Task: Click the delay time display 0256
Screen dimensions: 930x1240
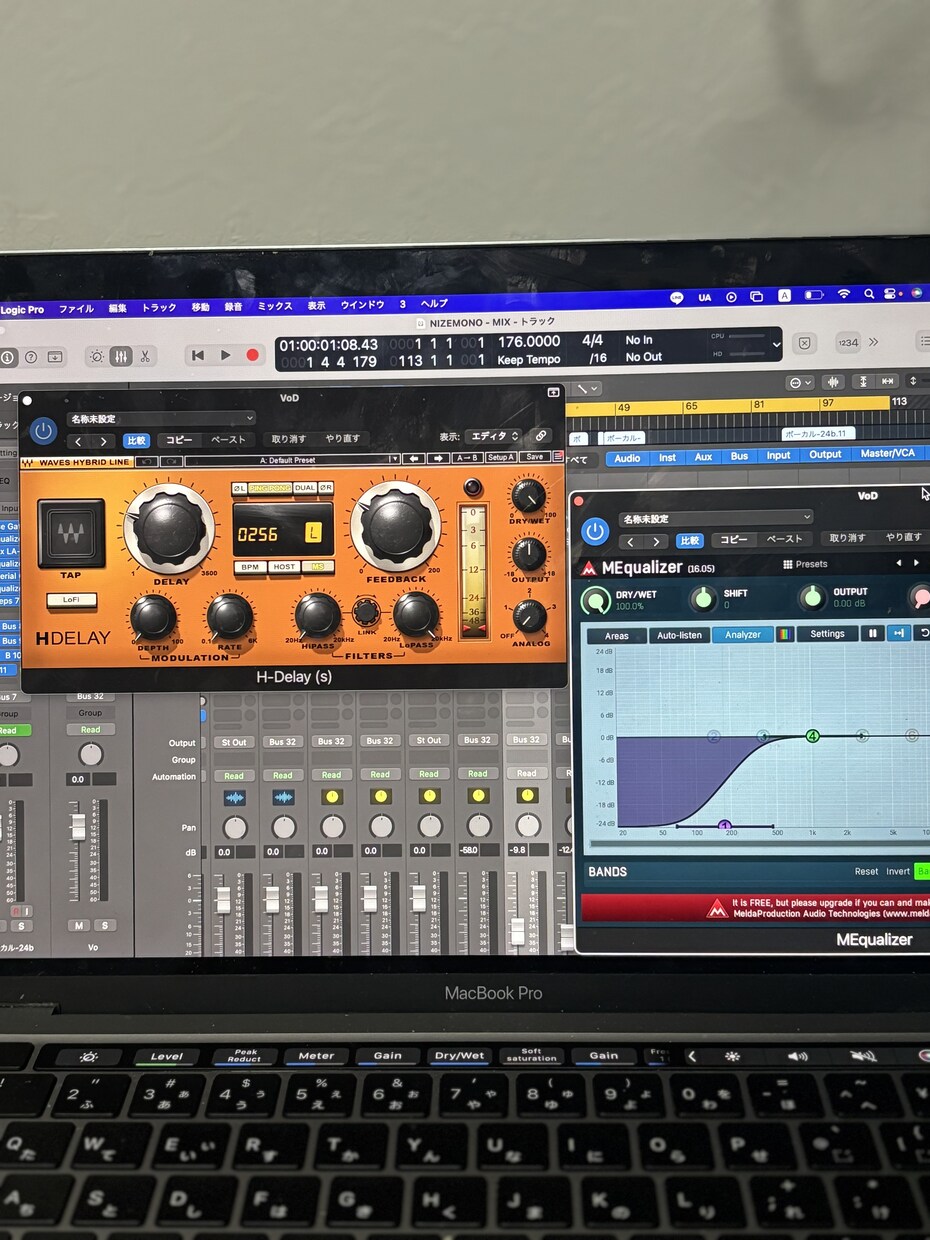Action: pyautogui.click(x=257, y=534)
